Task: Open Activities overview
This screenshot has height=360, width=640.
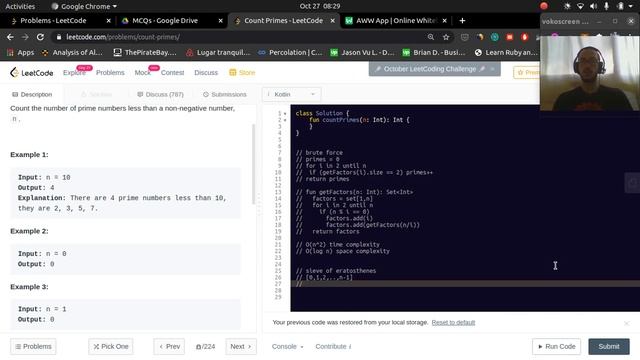Action: click(20, 6)
